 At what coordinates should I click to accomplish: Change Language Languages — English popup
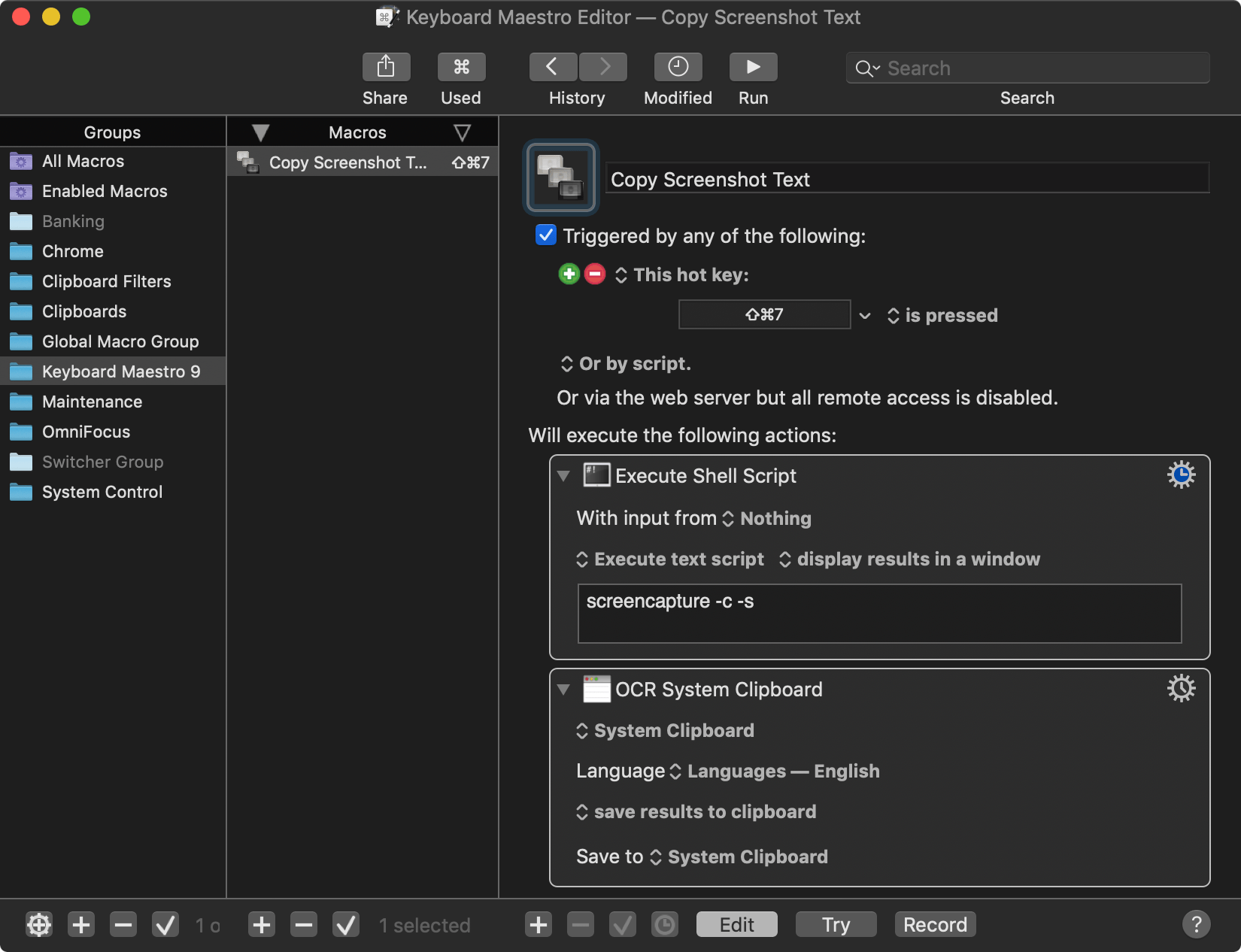tap(774, 772)
